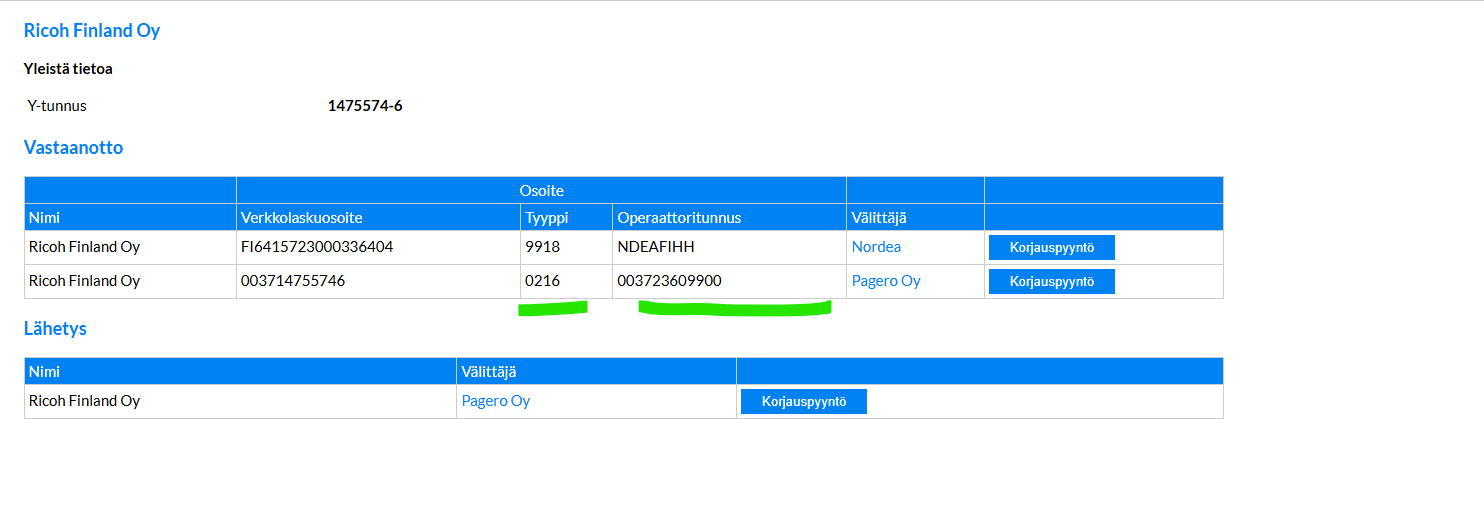Viewport: 1484px width, 515px height.
Task: Click Korjauspyyntö button in the Nordea row
Action: point(1051,247)
